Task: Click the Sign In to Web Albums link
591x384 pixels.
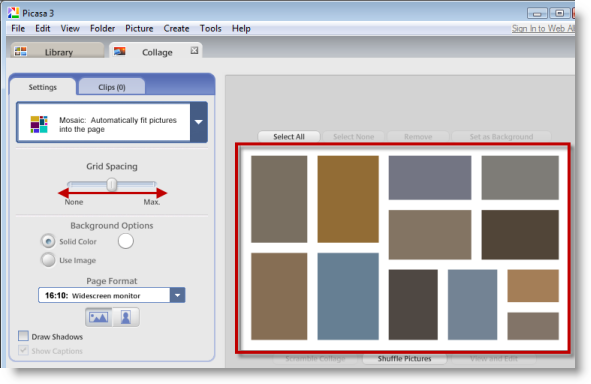Action: point(543,29)
